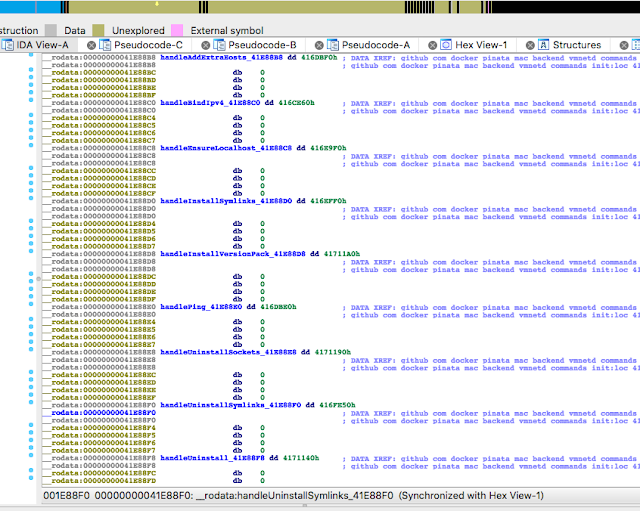Open the Structures tab

[x=577, y=45]
